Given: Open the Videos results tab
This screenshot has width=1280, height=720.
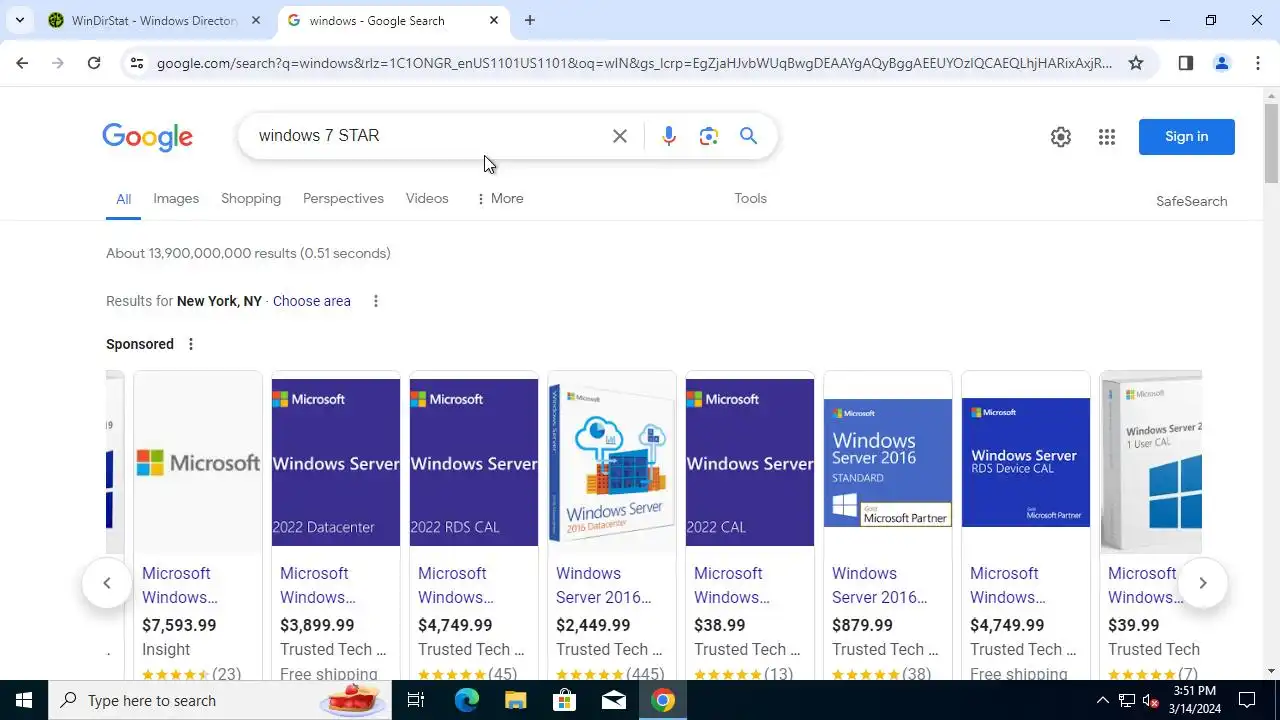Looking at the screenshot, I should 427,198.
